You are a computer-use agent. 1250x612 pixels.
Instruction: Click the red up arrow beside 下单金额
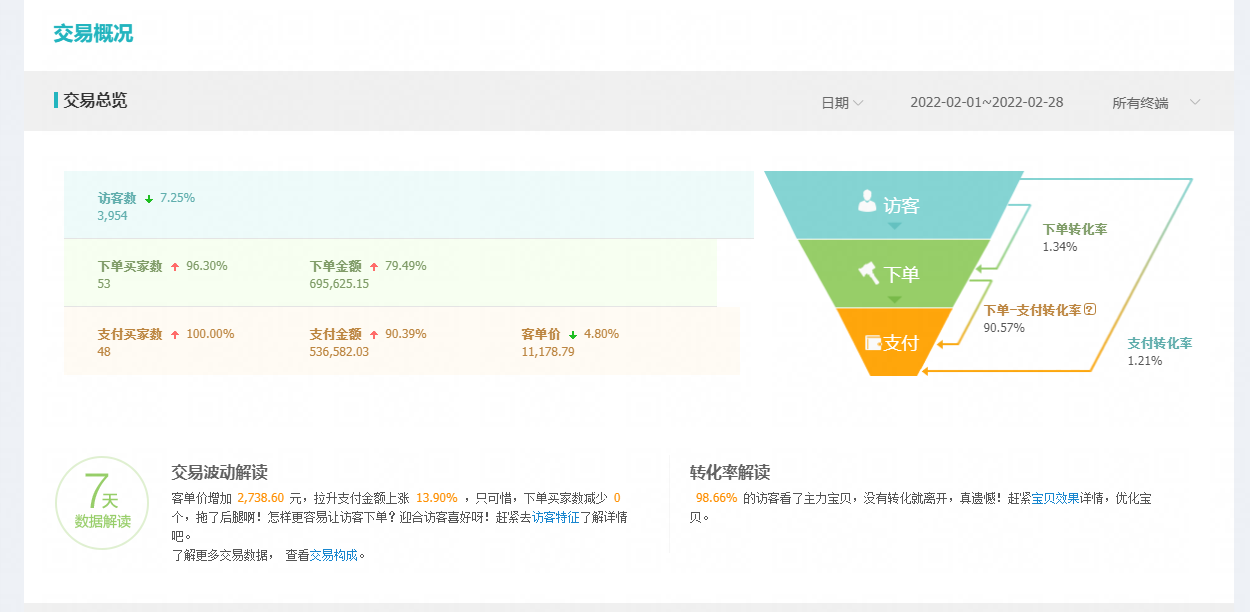coord(374,267)
